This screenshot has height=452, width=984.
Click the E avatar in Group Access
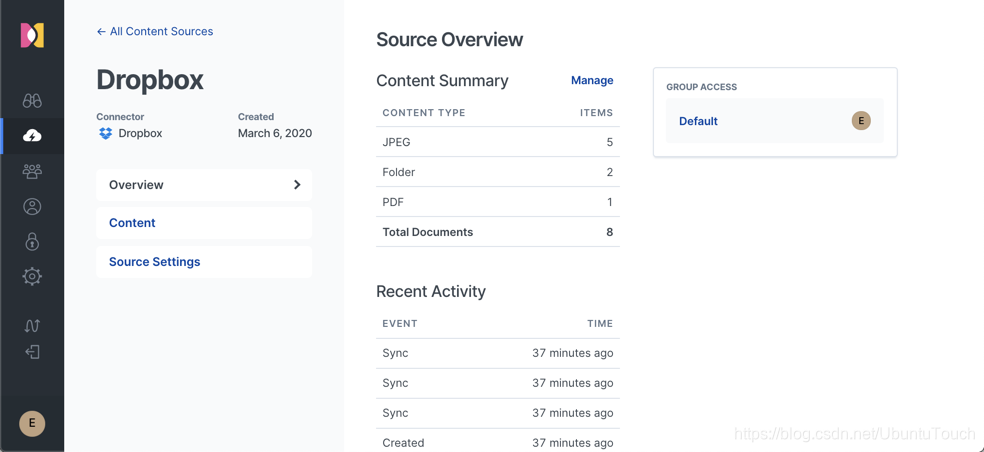coord(861,121)
